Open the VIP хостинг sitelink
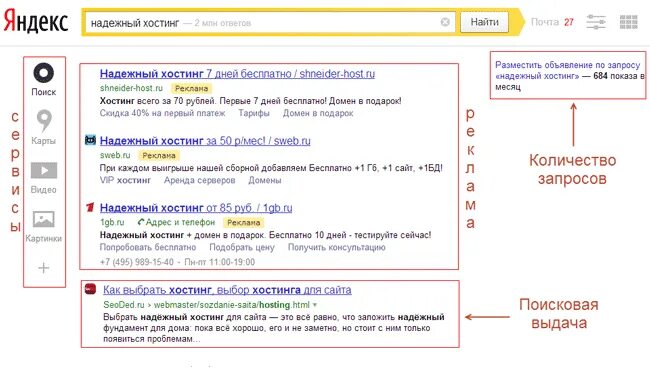 (125, 180)
